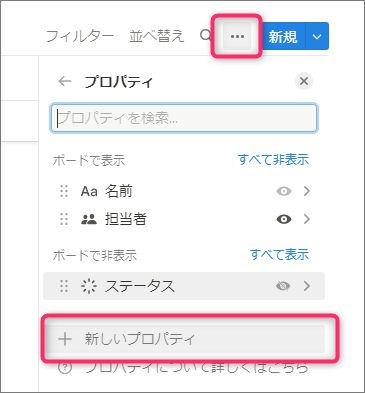Grab the drag handle for ステータス

tap(64, 286)
